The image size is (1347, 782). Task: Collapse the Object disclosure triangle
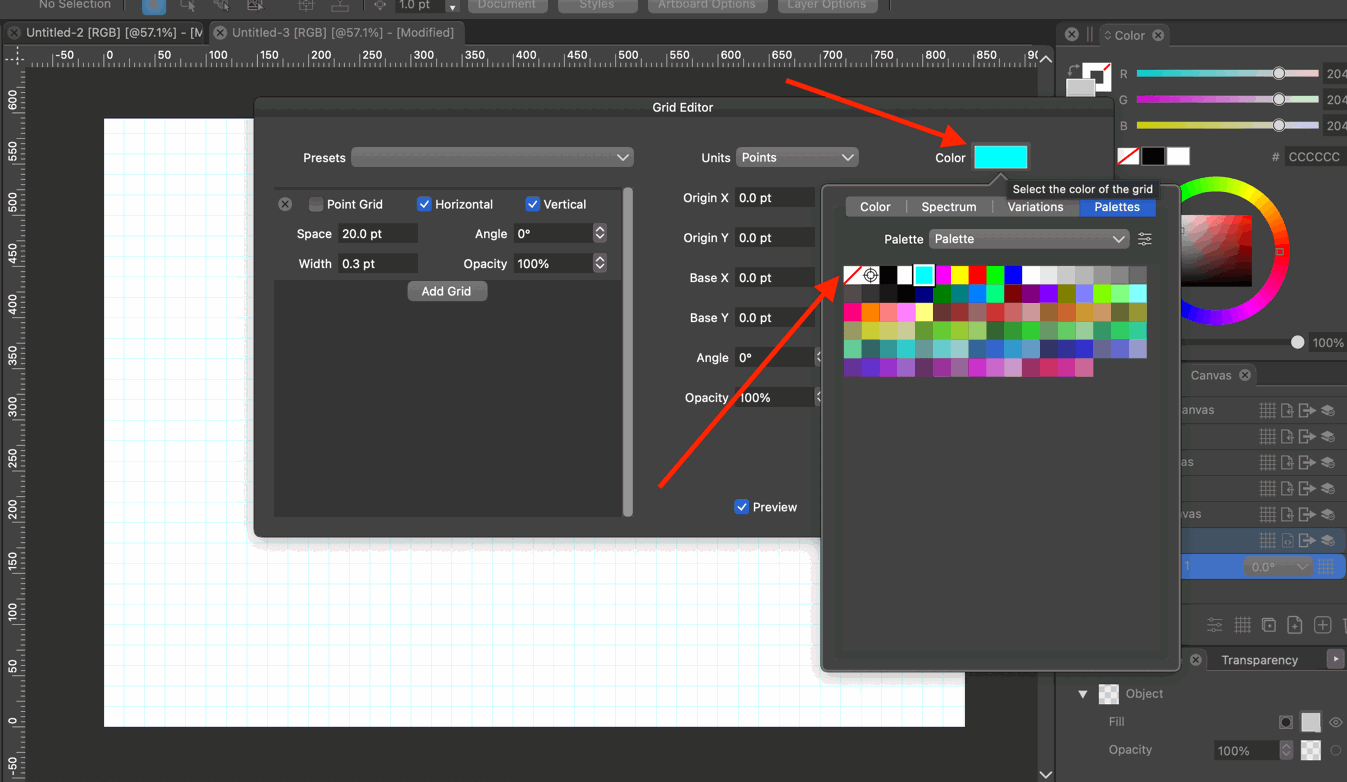tap(1083, 694)
